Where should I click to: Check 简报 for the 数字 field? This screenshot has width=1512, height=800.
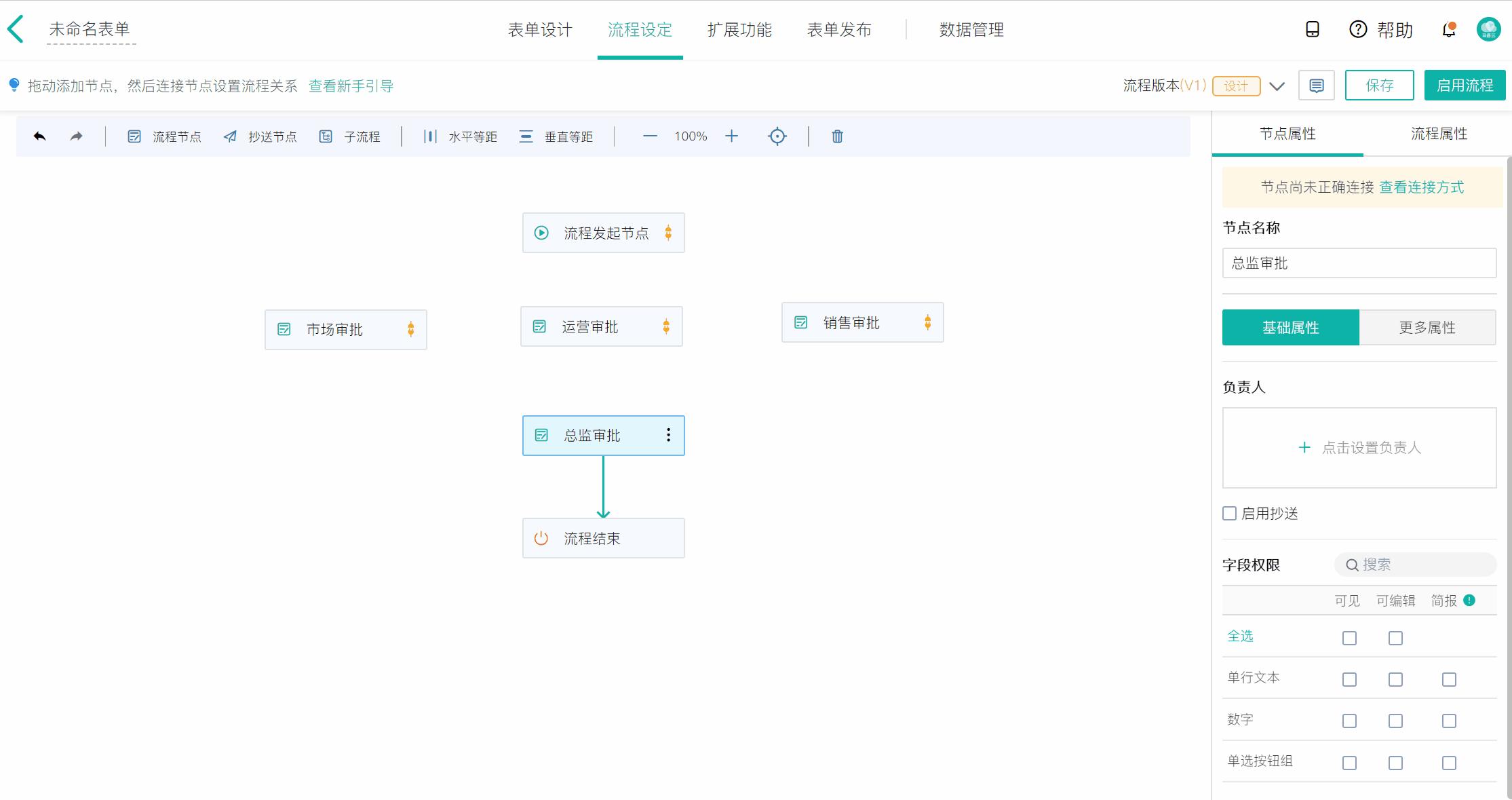point(1449,721)
